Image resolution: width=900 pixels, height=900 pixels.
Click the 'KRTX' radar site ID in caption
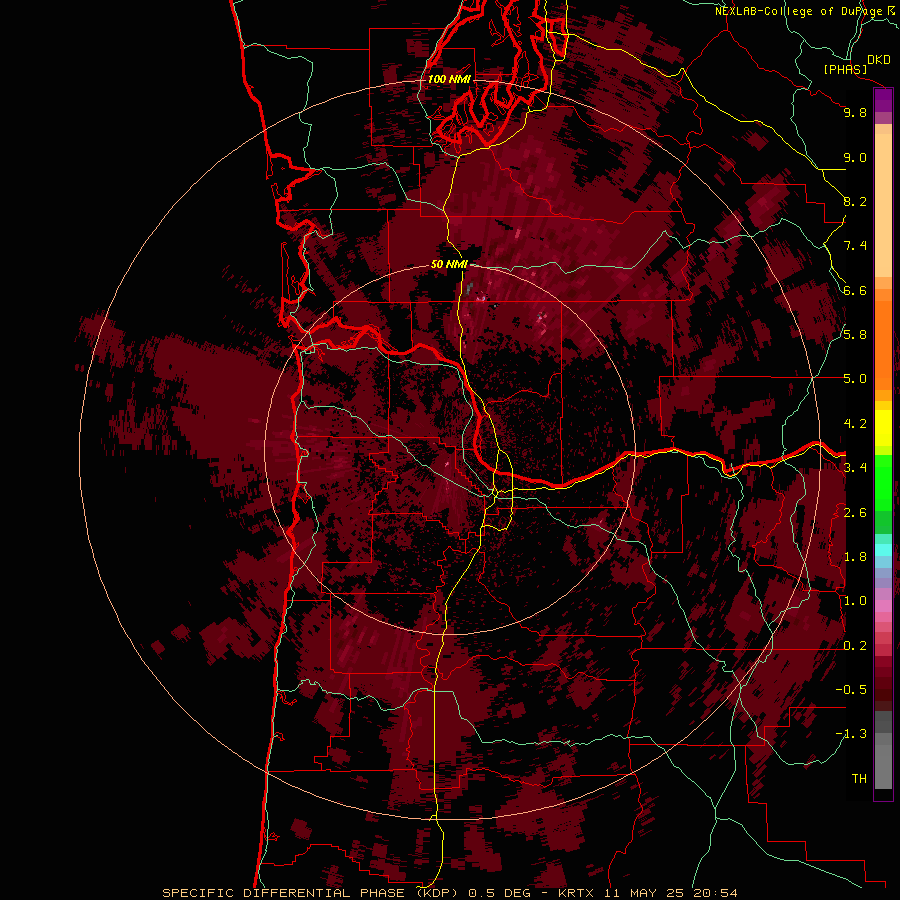577,893
